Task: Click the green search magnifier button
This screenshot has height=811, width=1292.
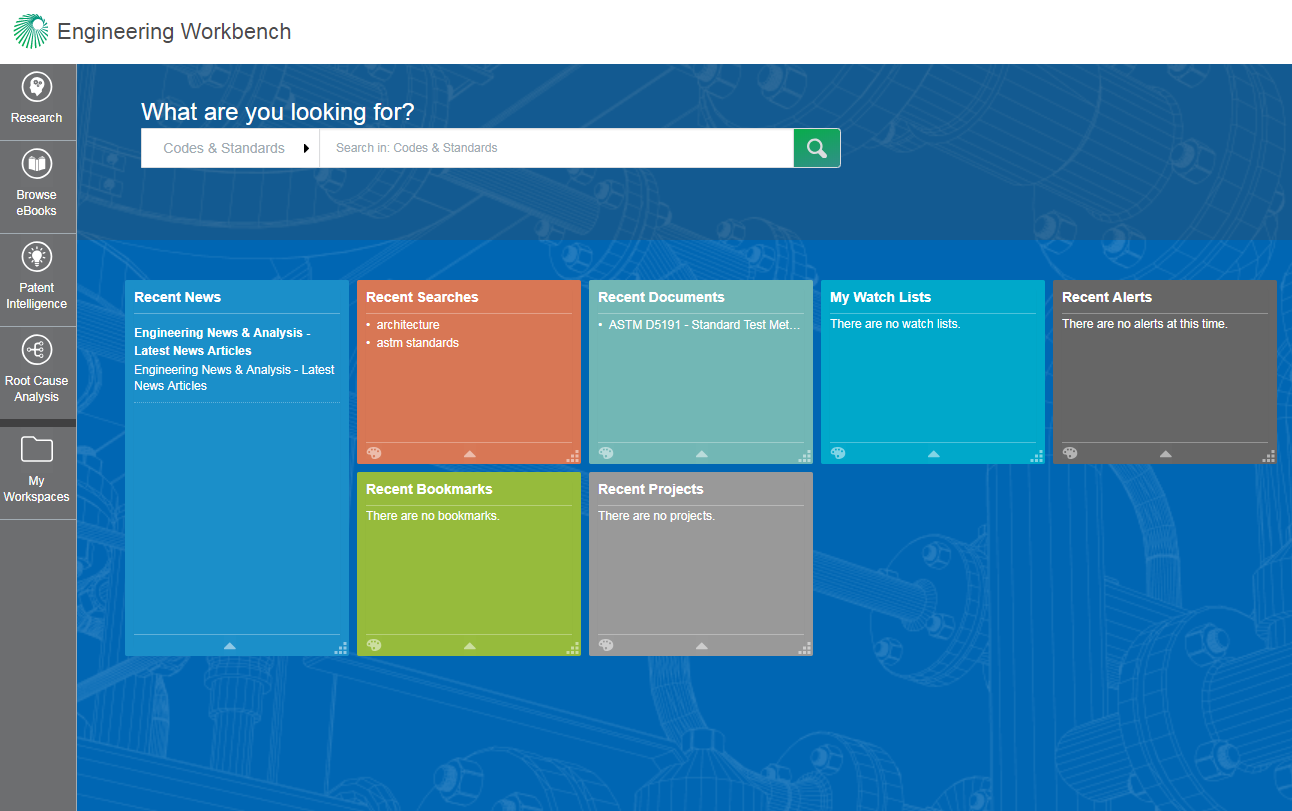Action: [817, 148]
